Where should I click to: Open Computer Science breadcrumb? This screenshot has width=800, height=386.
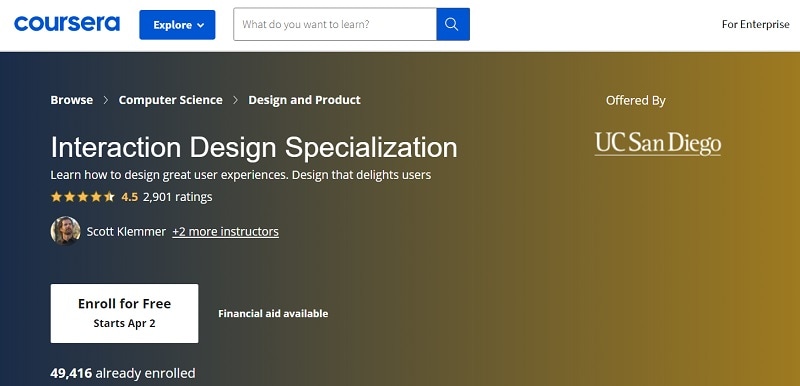click(170, 100)
